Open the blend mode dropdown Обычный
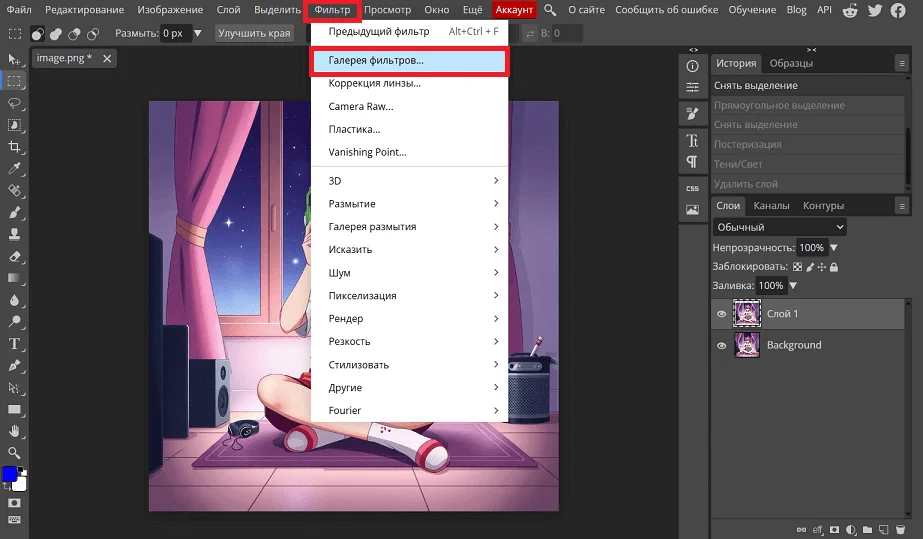The height and width of the screenshot is (539, 923). 780,227
